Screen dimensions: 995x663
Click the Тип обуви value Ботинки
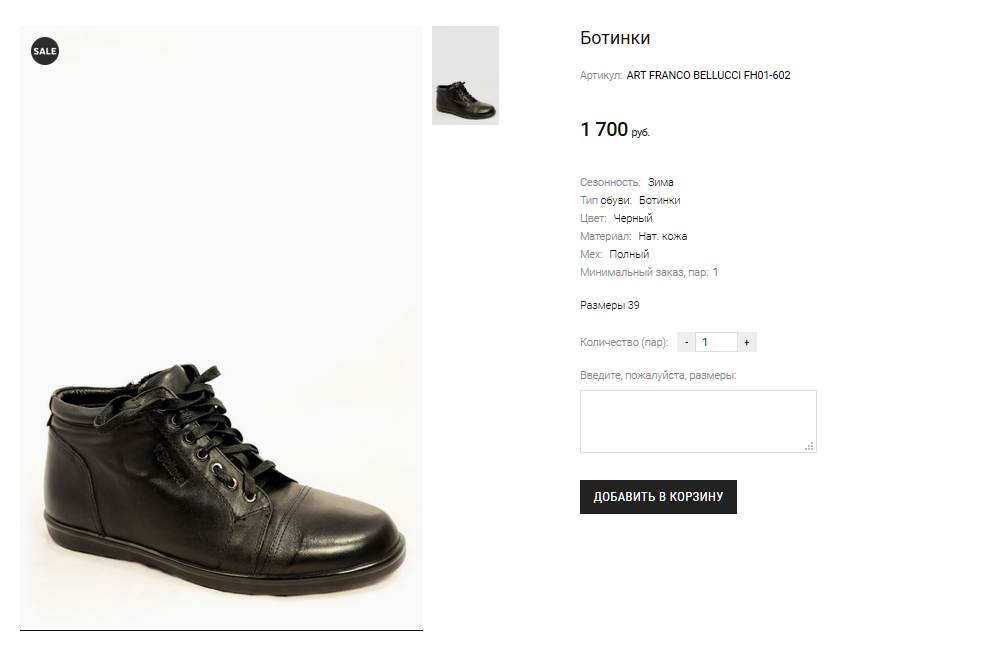click(x=659, y=200)
